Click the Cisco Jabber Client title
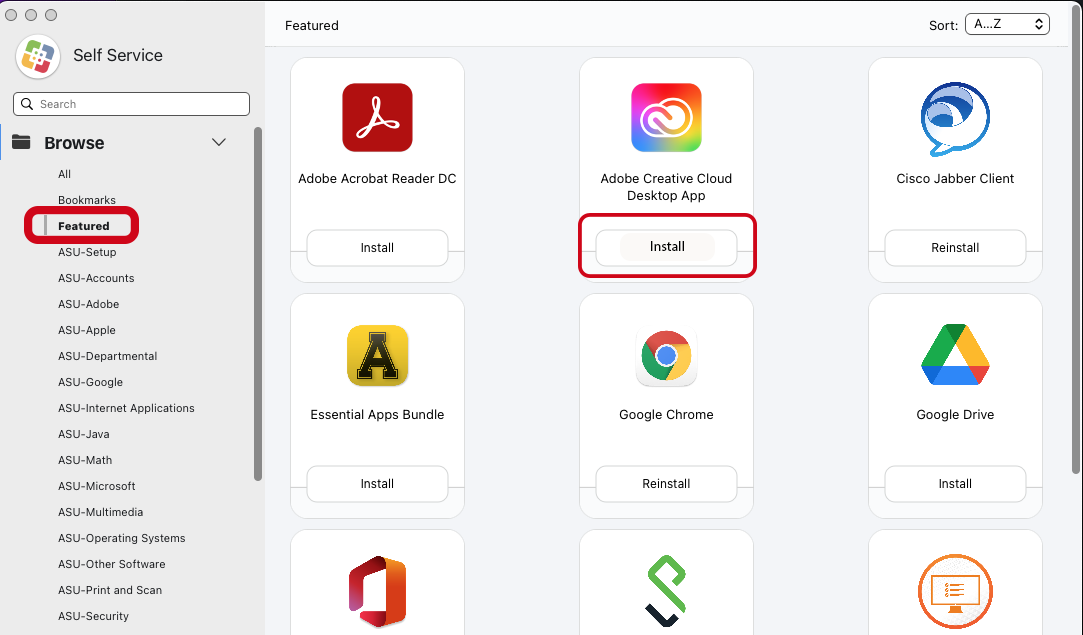This screenshot has width=1083, height=635. tap(955, 178)
